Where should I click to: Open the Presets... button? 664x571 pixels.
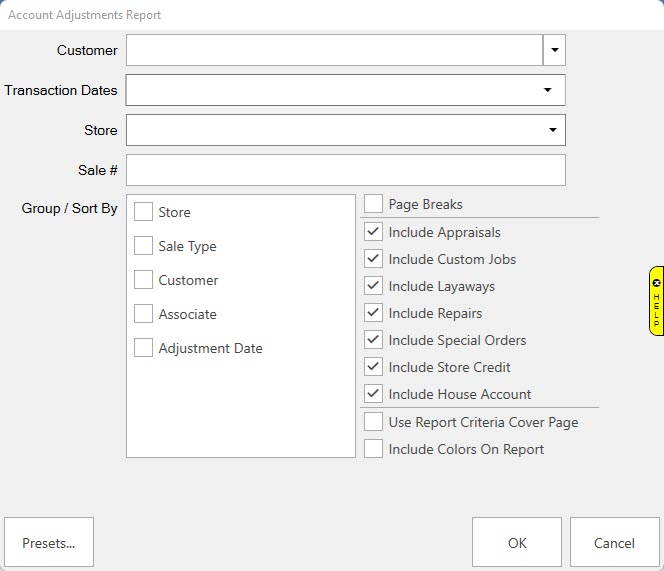click(x=49, y=543)
